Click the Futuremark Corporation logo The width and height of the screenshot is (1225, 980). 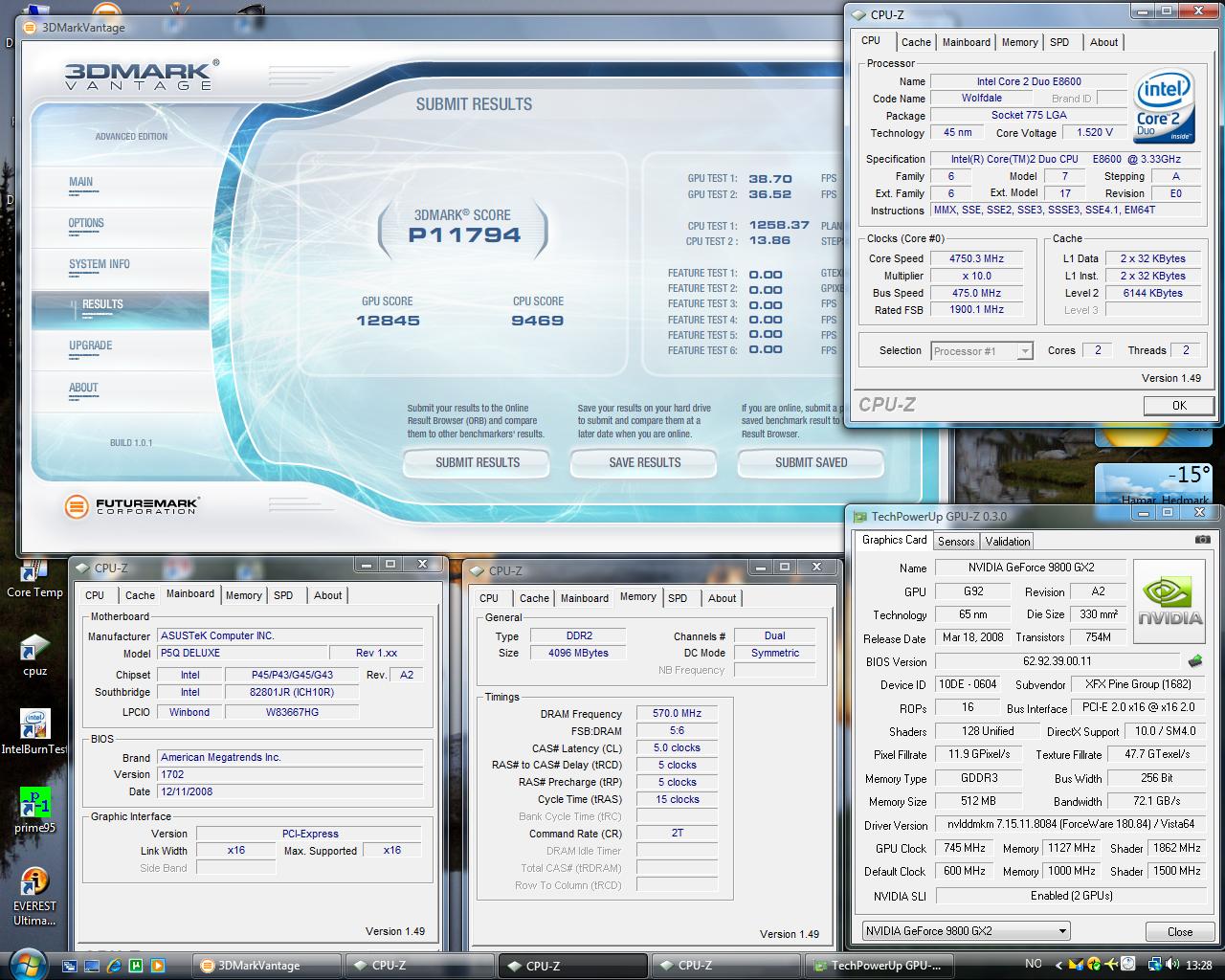tap(132, 506)
